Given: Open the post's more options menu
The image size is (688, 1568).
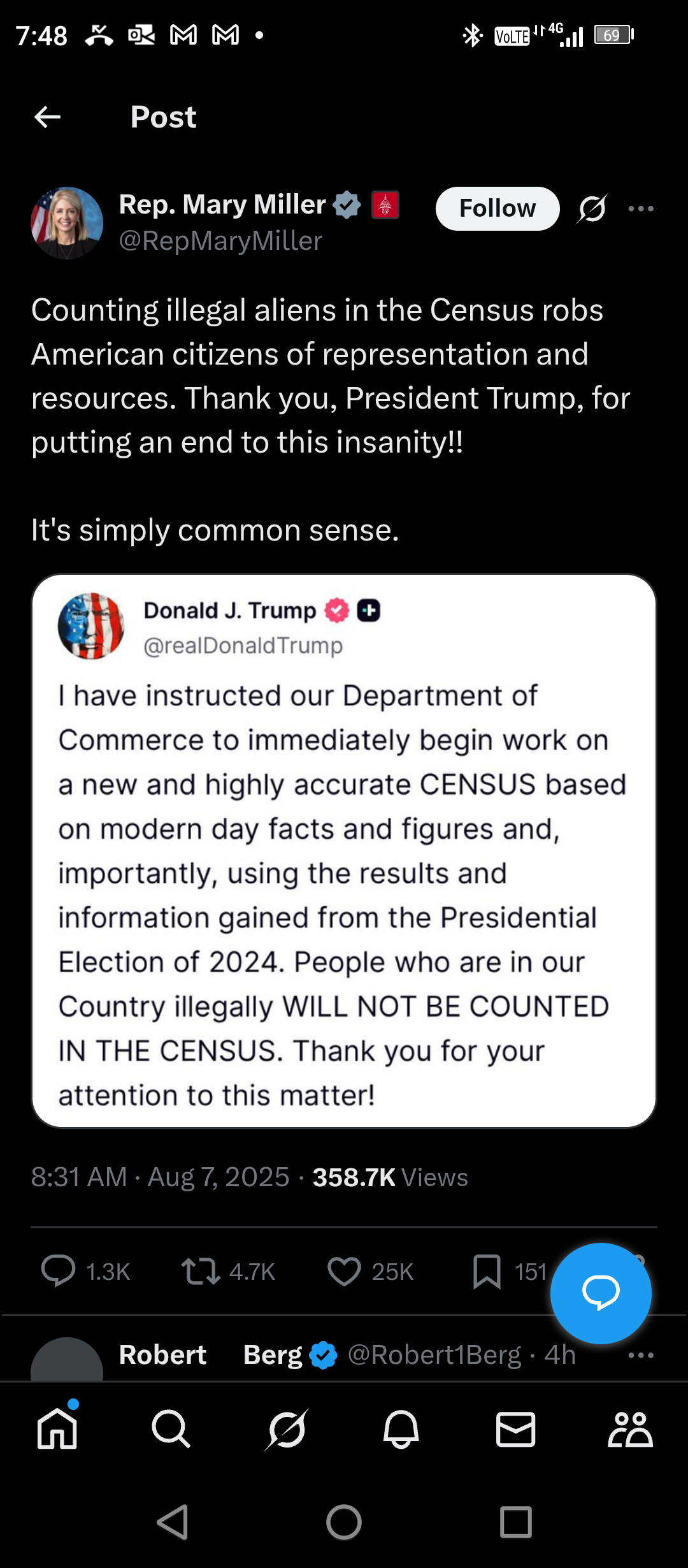Looking at the screenshot, I should [640, 208].
